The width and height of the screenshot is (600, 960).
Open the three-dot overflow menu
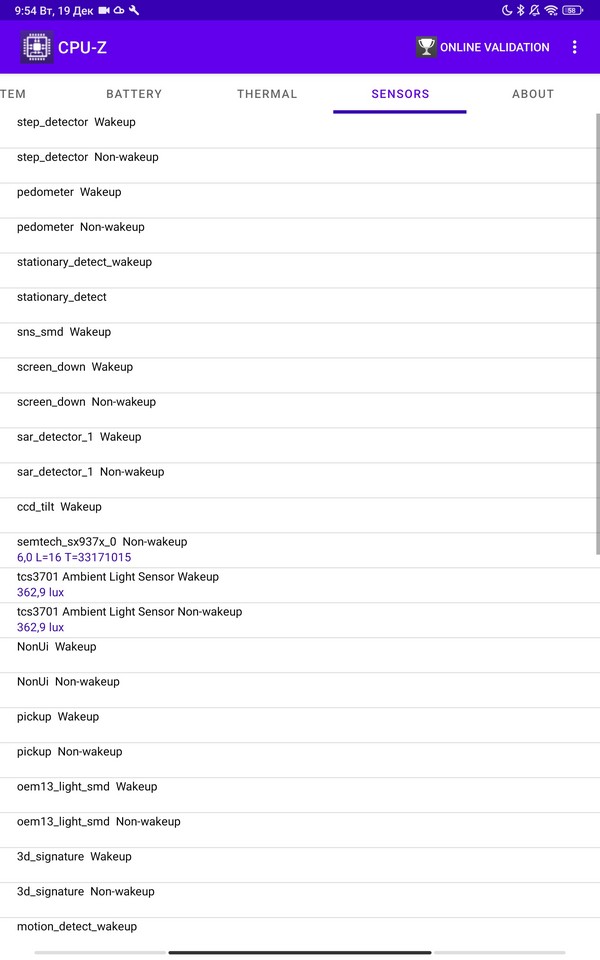[x=574, y=47]
